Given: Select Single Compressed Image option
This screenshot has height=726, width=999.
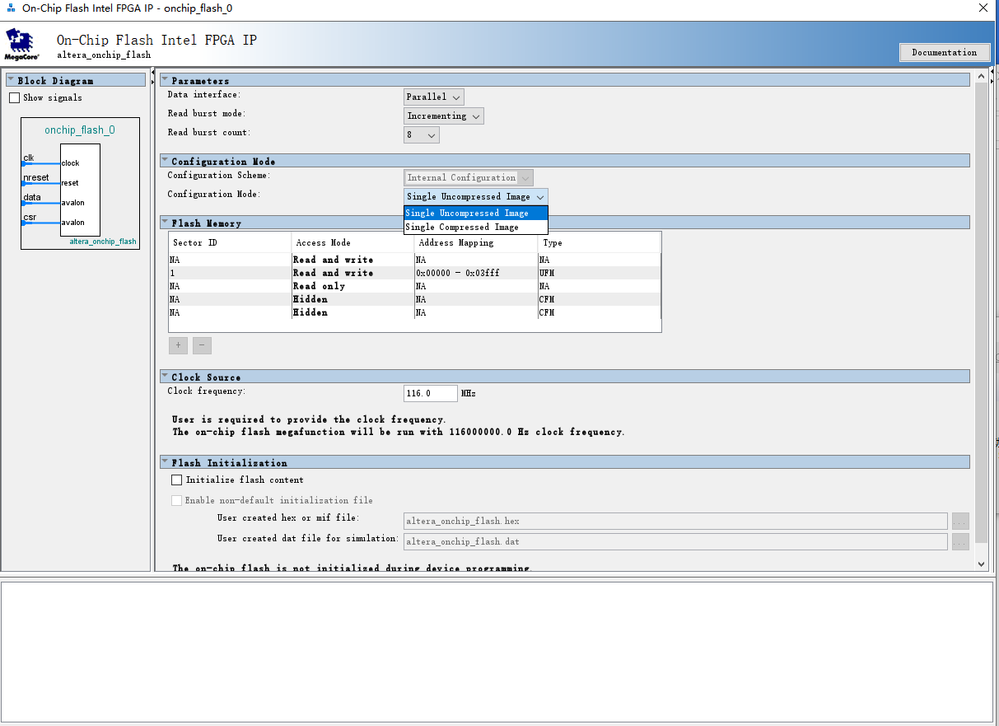Looking at the screenshot, I should pyautogui.click(x=476, y=227).
